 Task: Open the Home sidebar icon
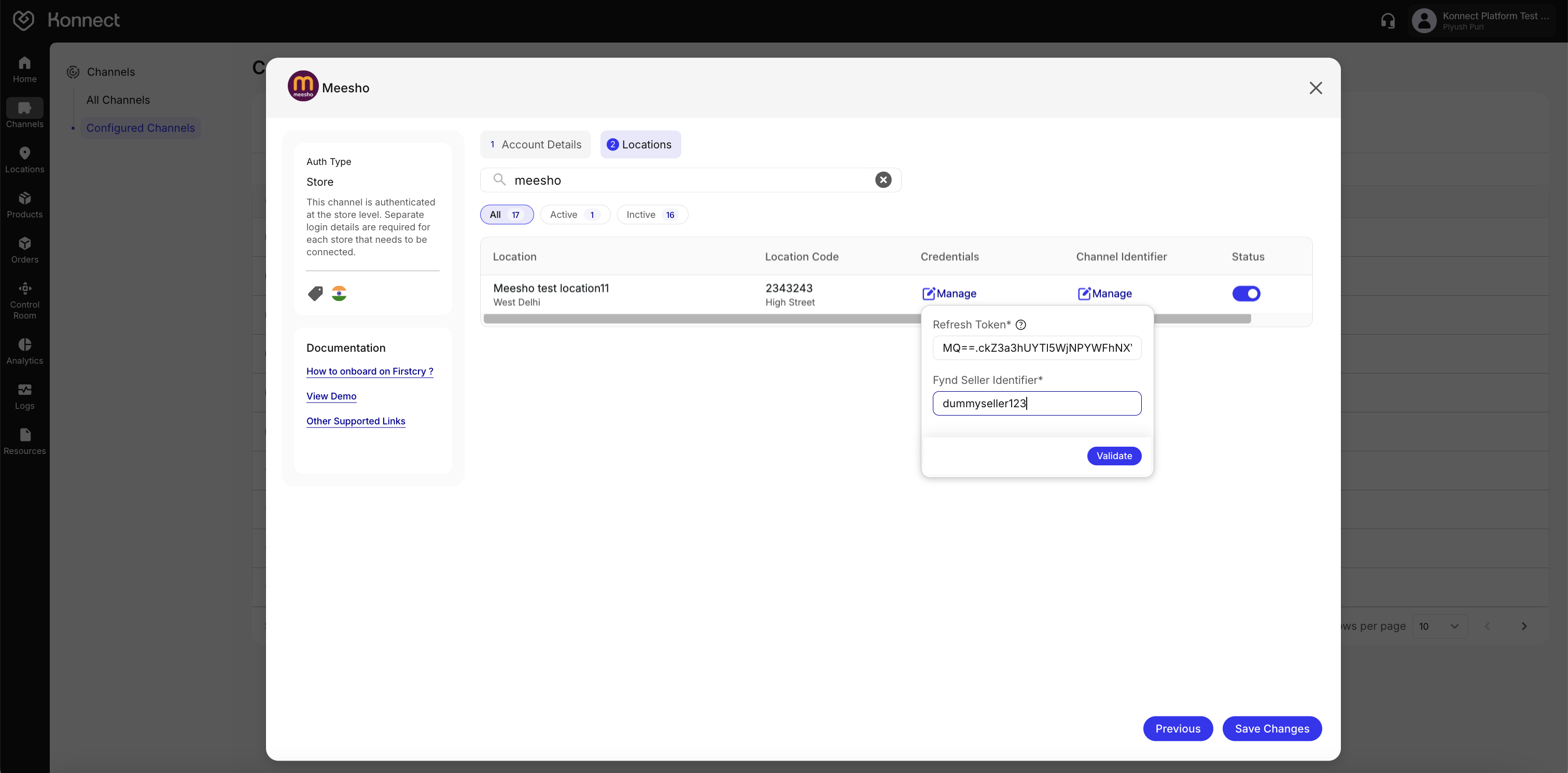point(24,70)
